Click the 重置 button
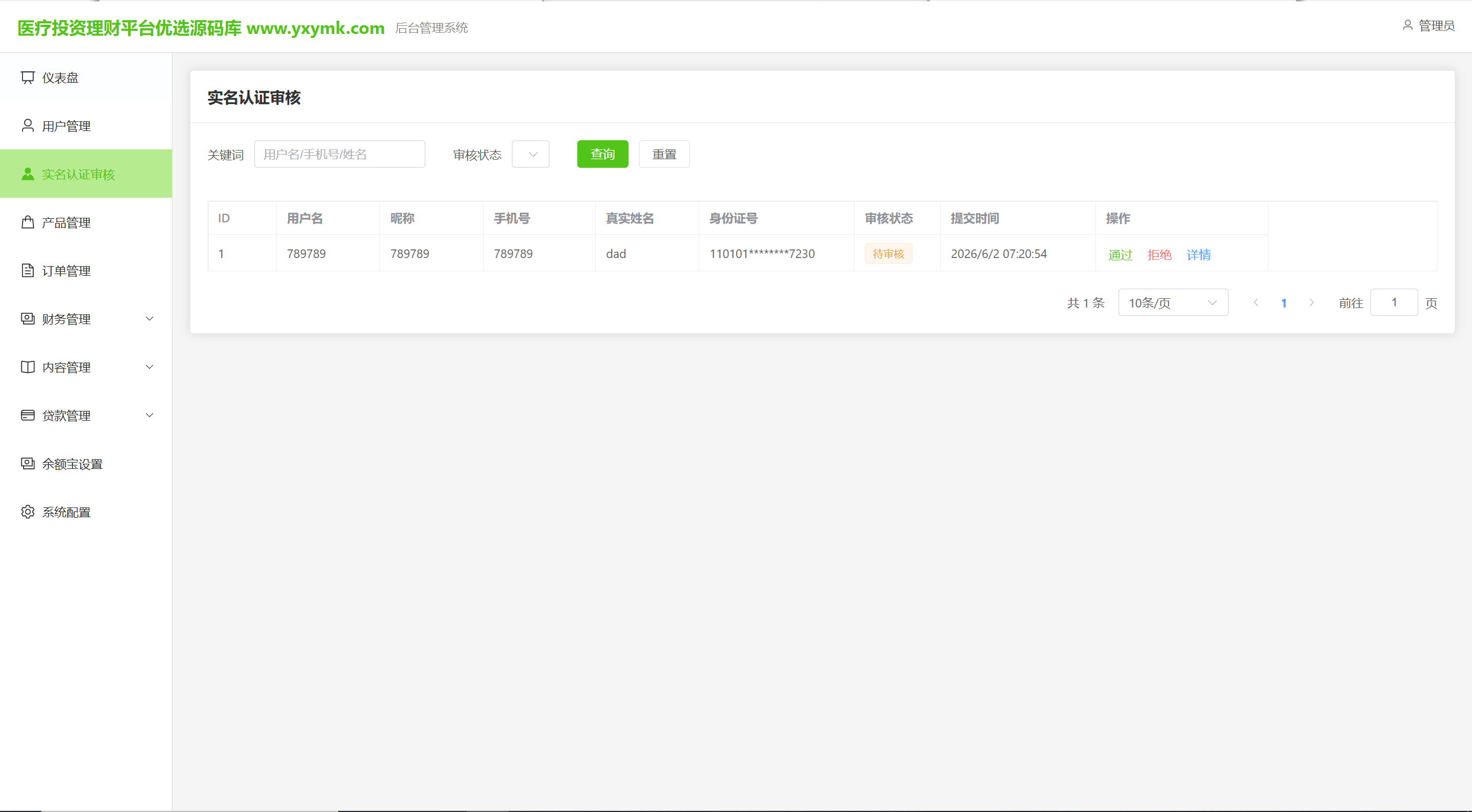 tap(664, 154)
